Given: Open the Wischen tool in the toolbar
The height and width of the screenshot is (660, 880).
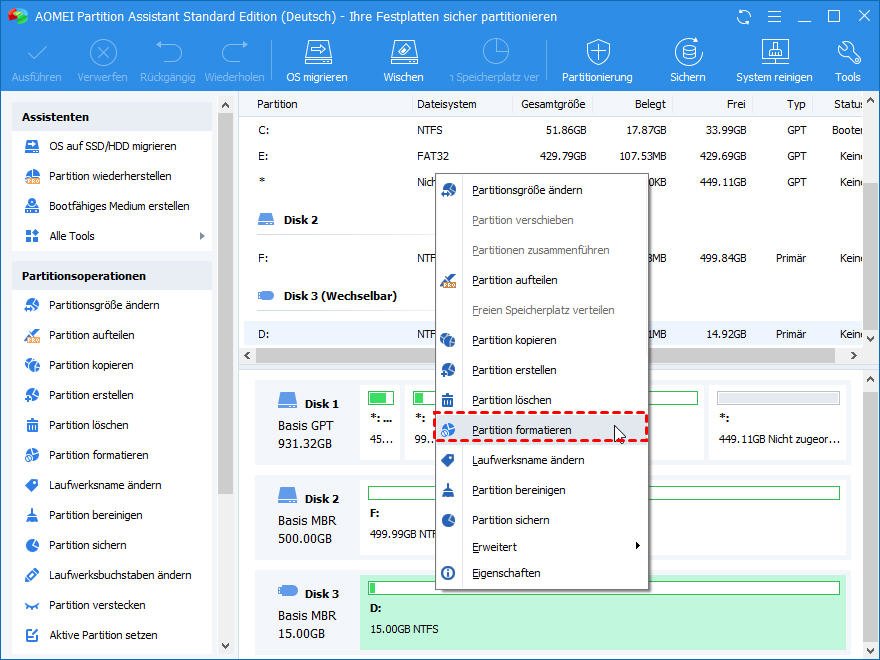Looking at the screenshot, I should pyautogui.click(x=404, y=61).
